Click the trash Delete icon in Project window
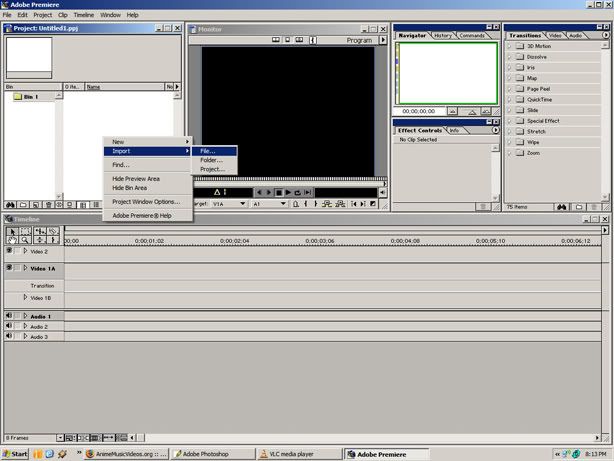The image size is (614, 461). pyautogui.click(x=48, y=205)
